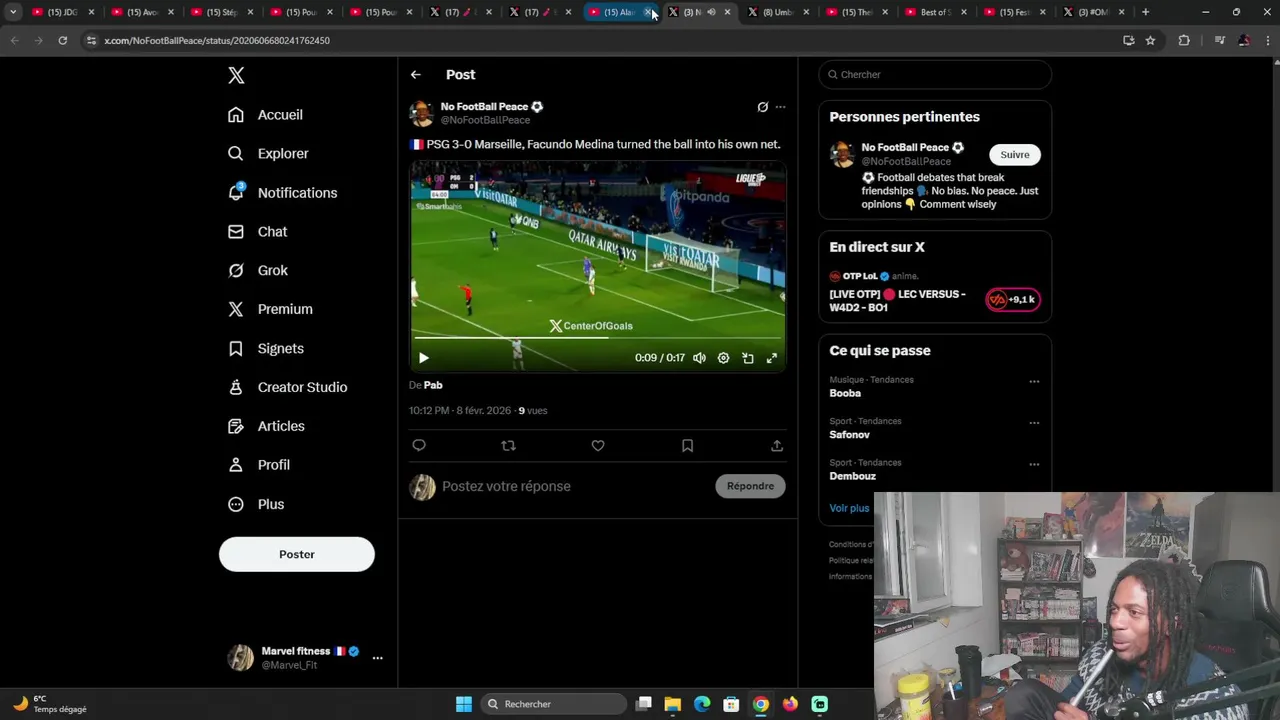
Task: Mute the video sound
Action: pos(699,358)
